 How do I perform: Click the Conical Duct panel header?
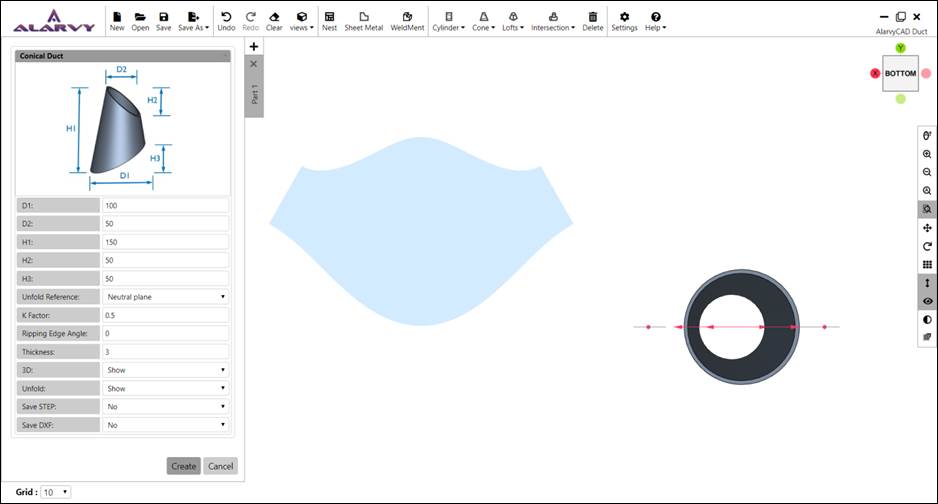tap(123, 56)
